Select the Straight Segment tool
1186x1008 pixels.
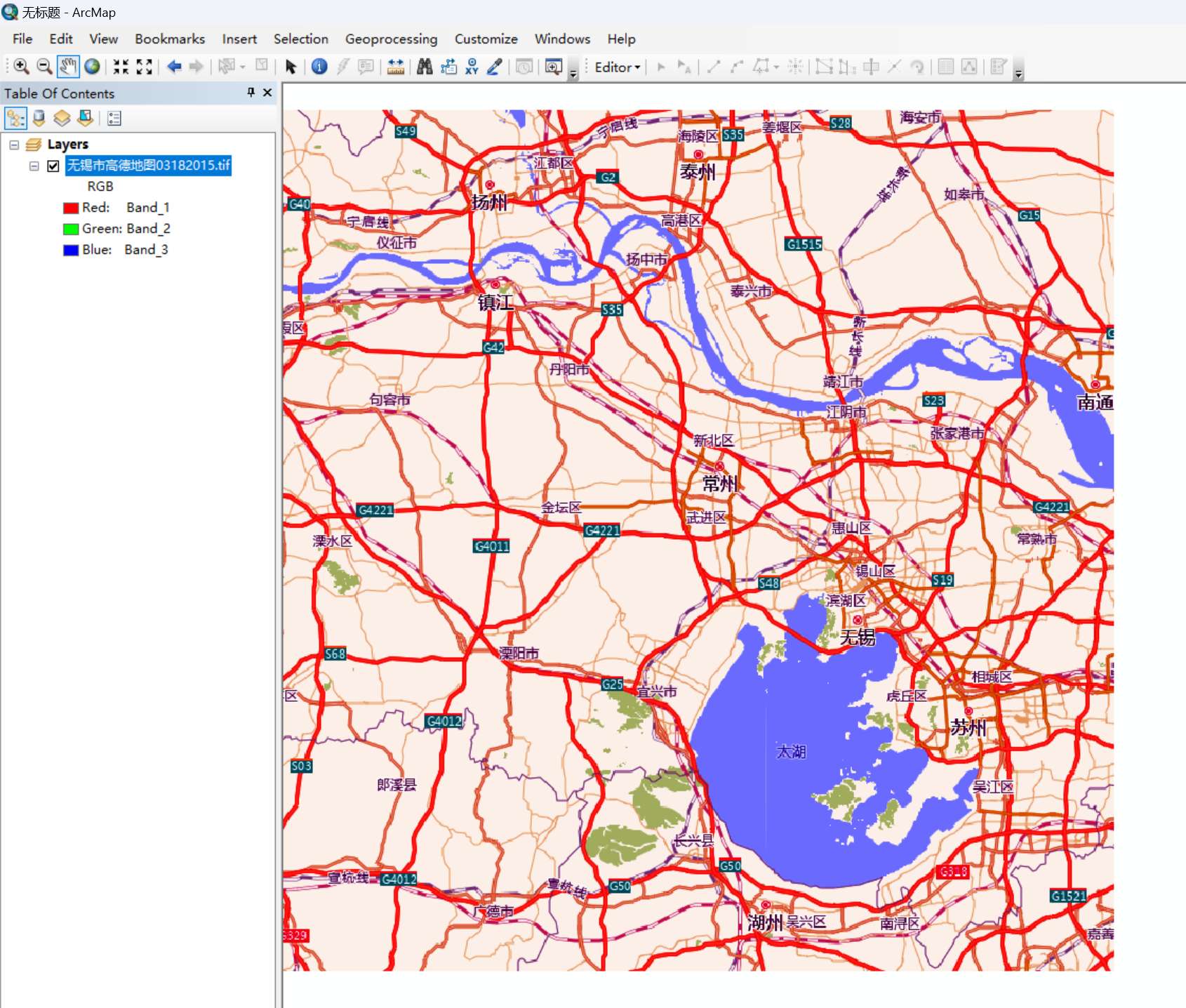click(714, 67)
